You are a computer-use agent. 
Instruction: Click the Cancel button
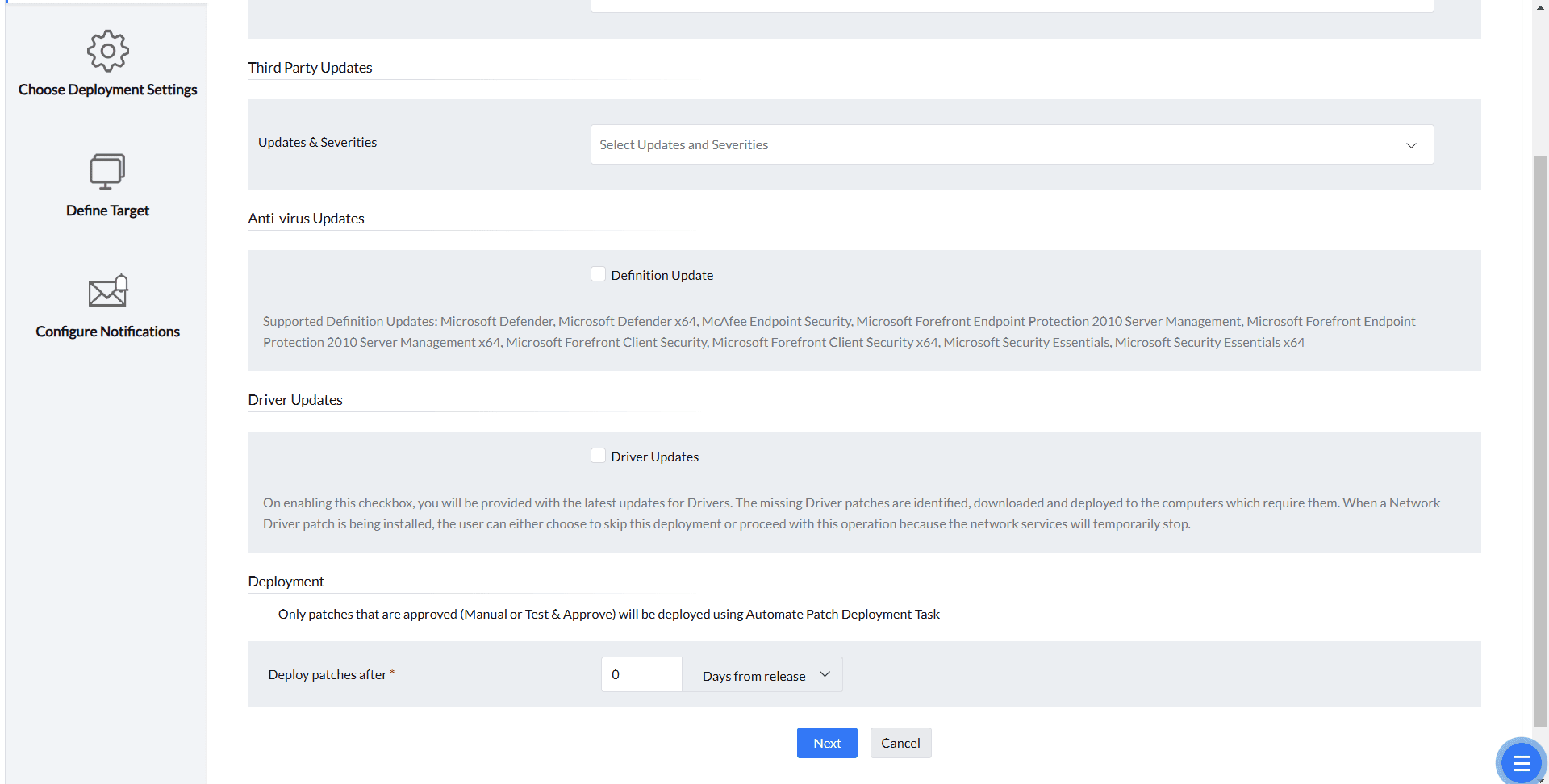coord(900,742)
